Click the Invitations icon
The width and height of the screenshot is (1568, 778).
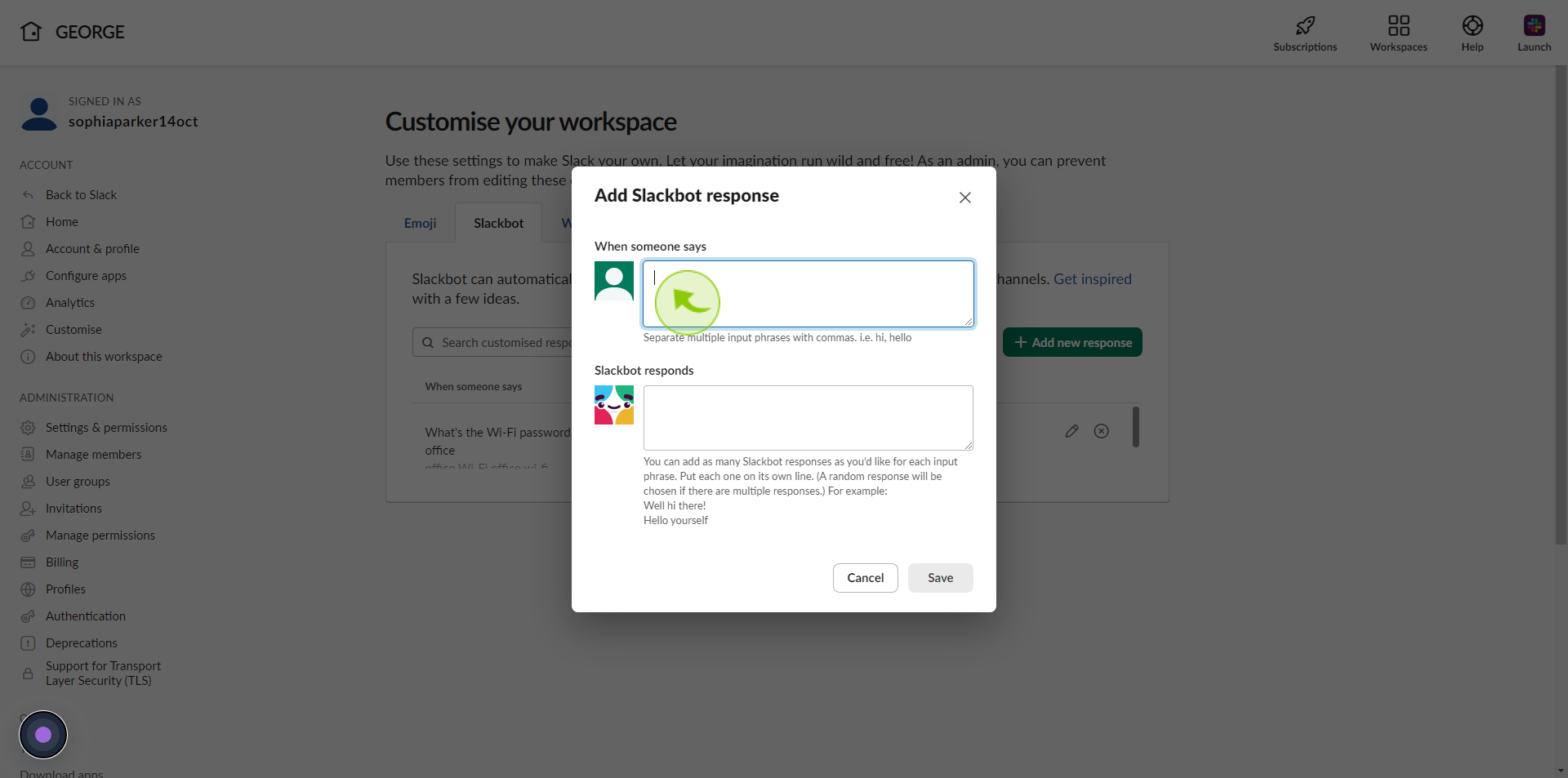[x=28, y=509]
